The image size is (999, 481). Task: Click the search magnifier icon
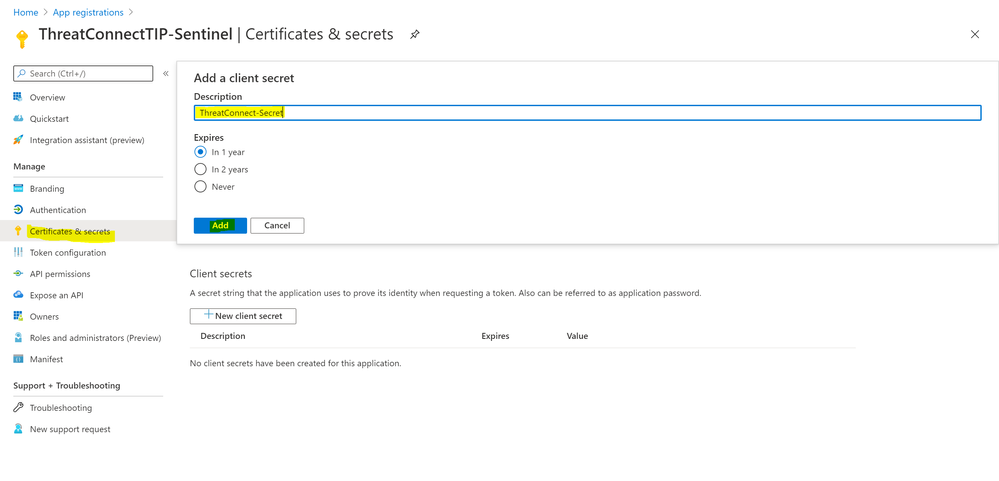pos(21,74)
